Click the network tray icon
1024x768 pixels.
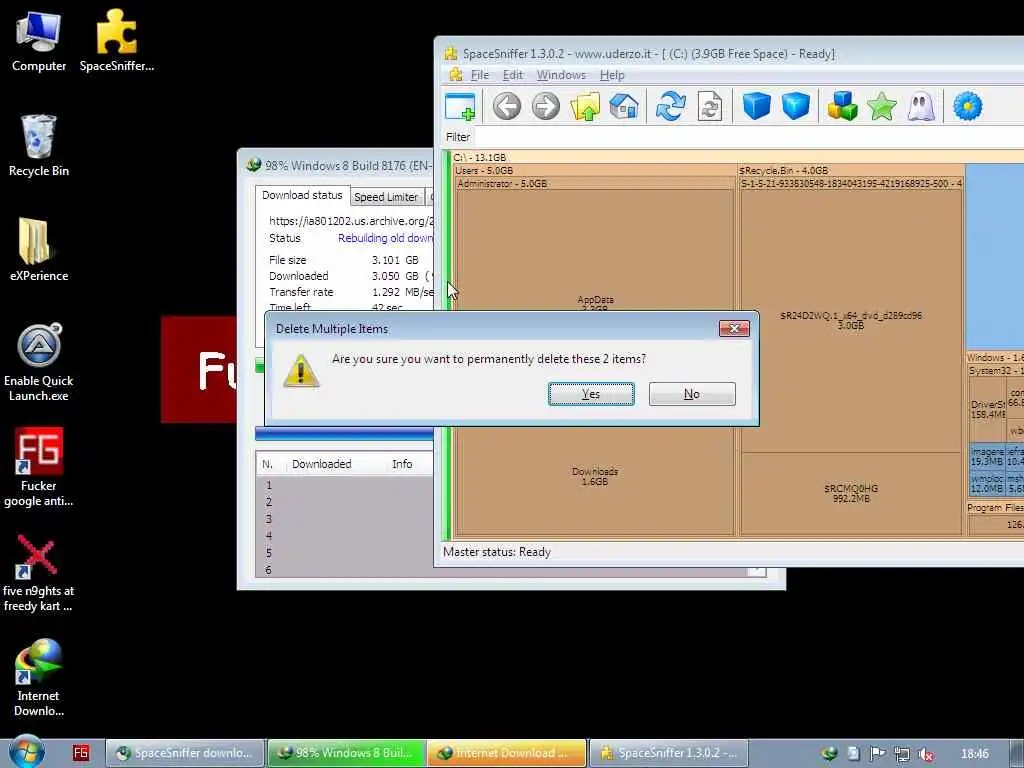902,754
